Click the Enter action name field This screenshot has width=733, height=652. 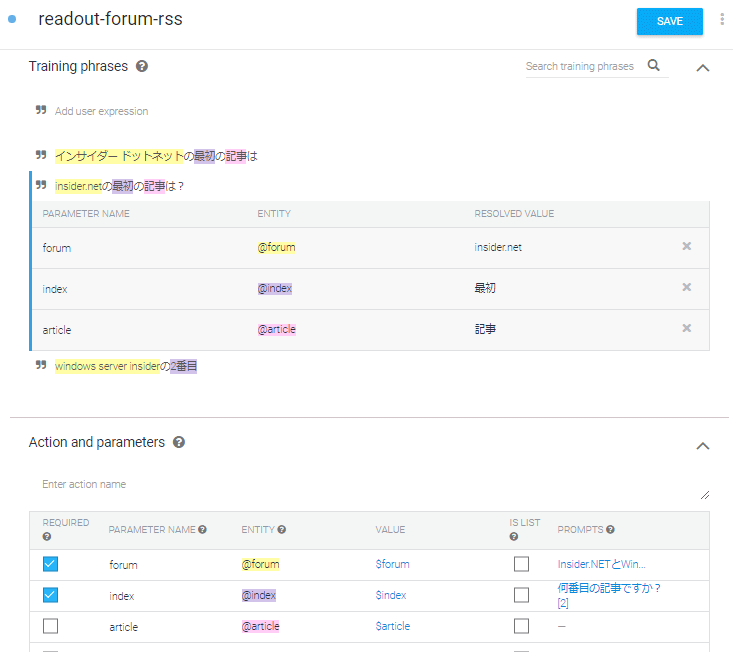point(369,485)
